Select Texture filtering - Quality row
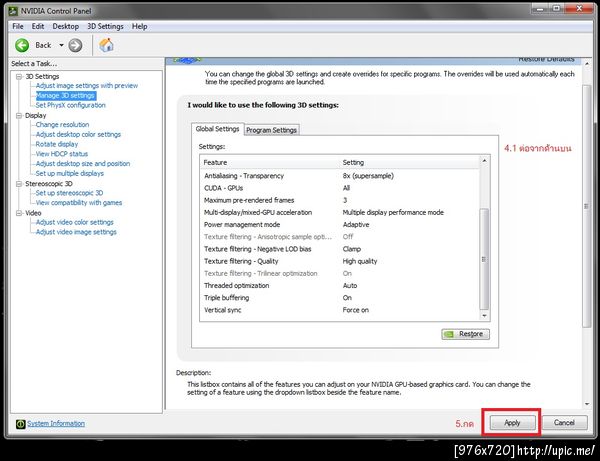Viewport: 600px width, 461px height. (339, 261)
